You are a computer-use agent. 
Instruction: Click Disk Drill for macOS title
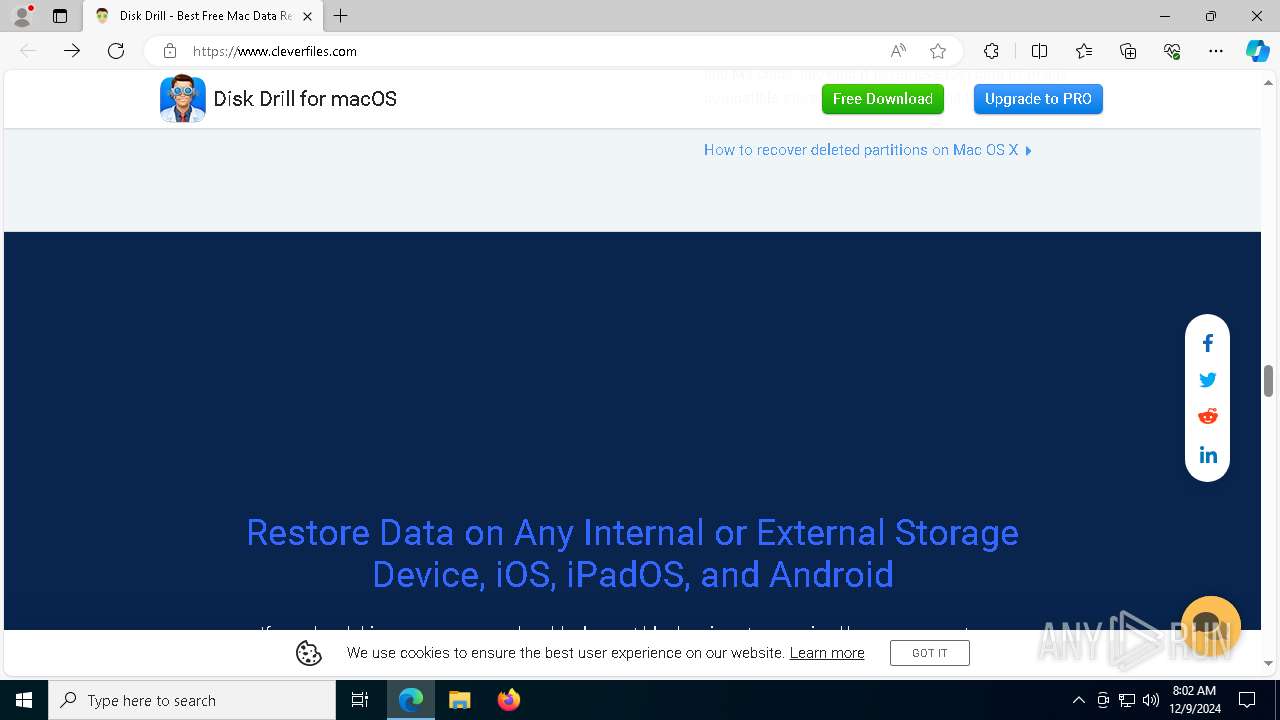(x=305, y=99)
